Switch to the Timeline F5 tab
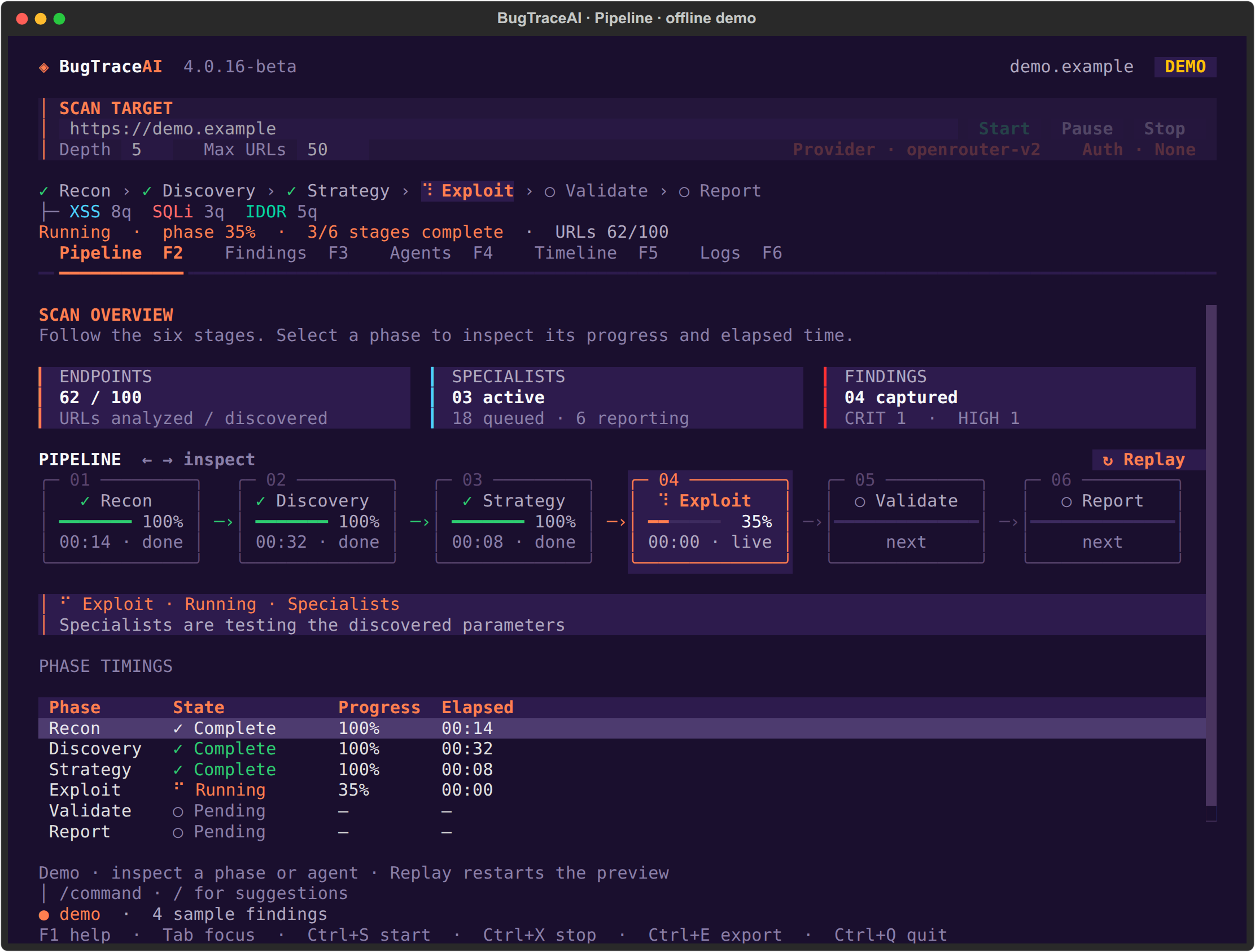 pos(596,253)
